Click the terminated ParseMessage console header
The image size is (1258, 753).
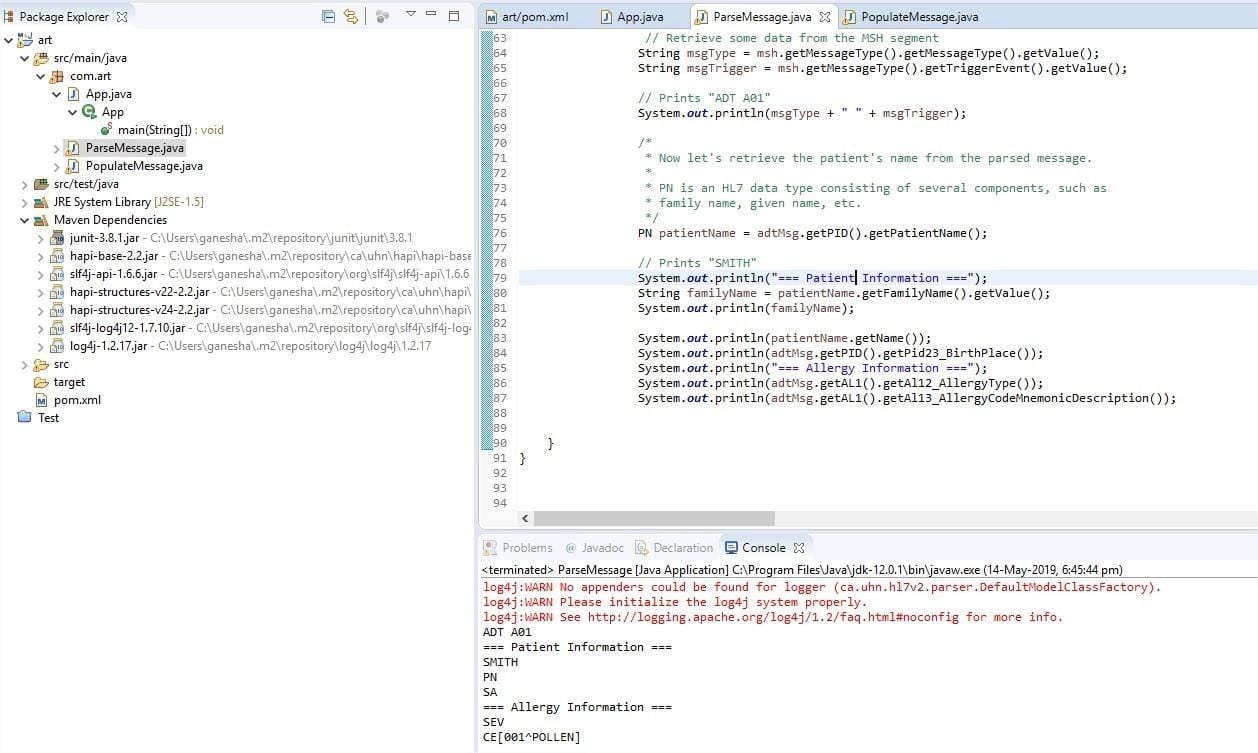tap(801, 570)
